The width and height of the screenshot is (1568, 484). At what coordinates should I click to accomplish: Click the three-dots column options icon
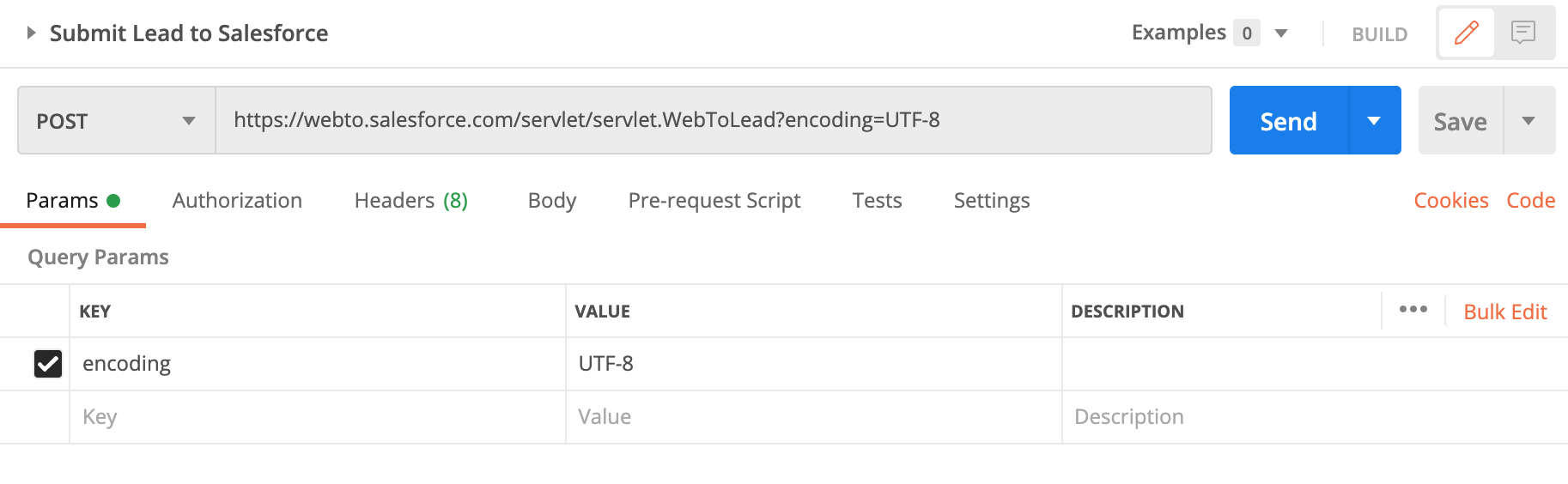pos(1413,310)
